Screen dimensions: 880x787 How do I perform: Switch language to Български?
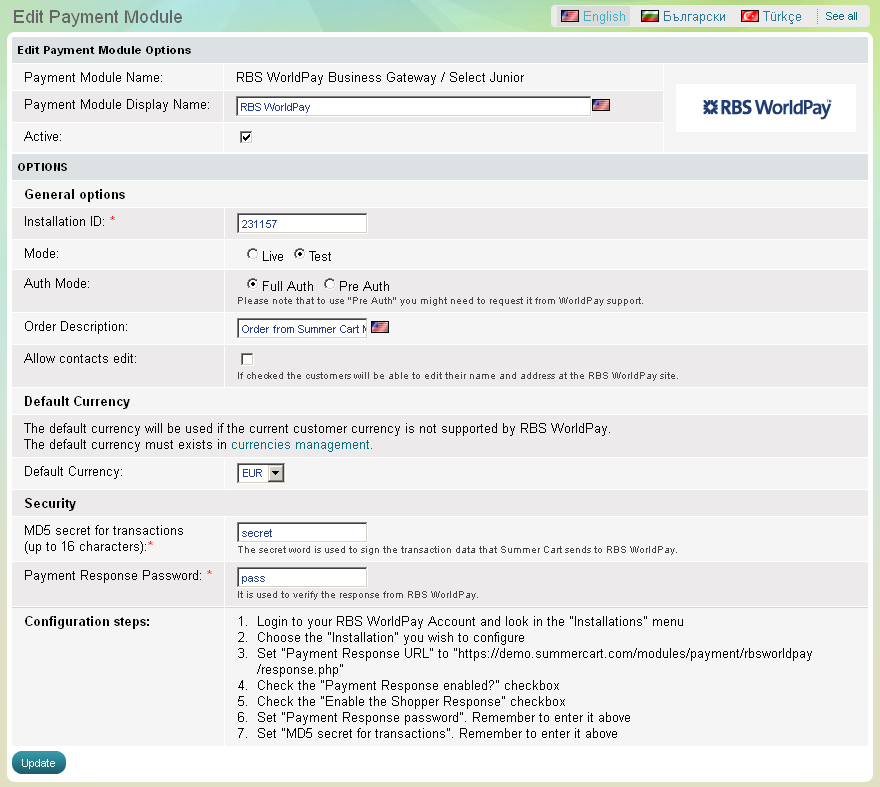pos(684,16)
